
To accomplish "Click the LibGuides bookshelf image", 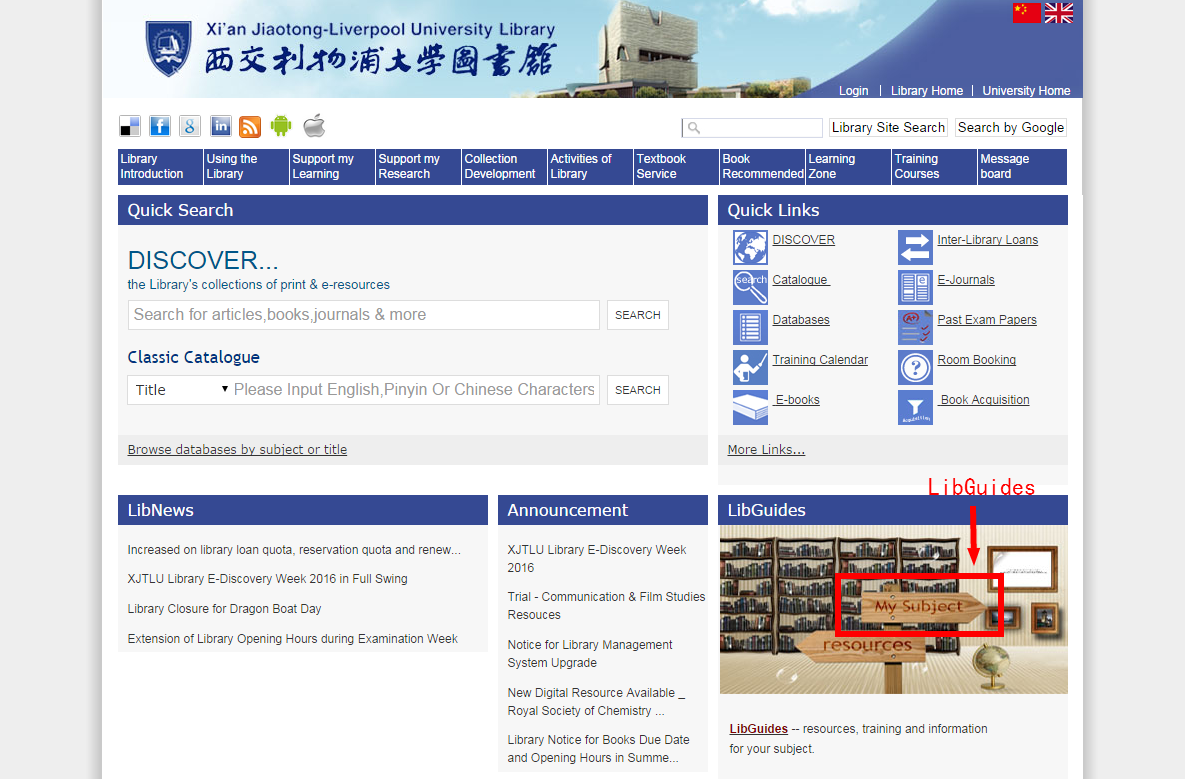I will (x=893, y=610).
